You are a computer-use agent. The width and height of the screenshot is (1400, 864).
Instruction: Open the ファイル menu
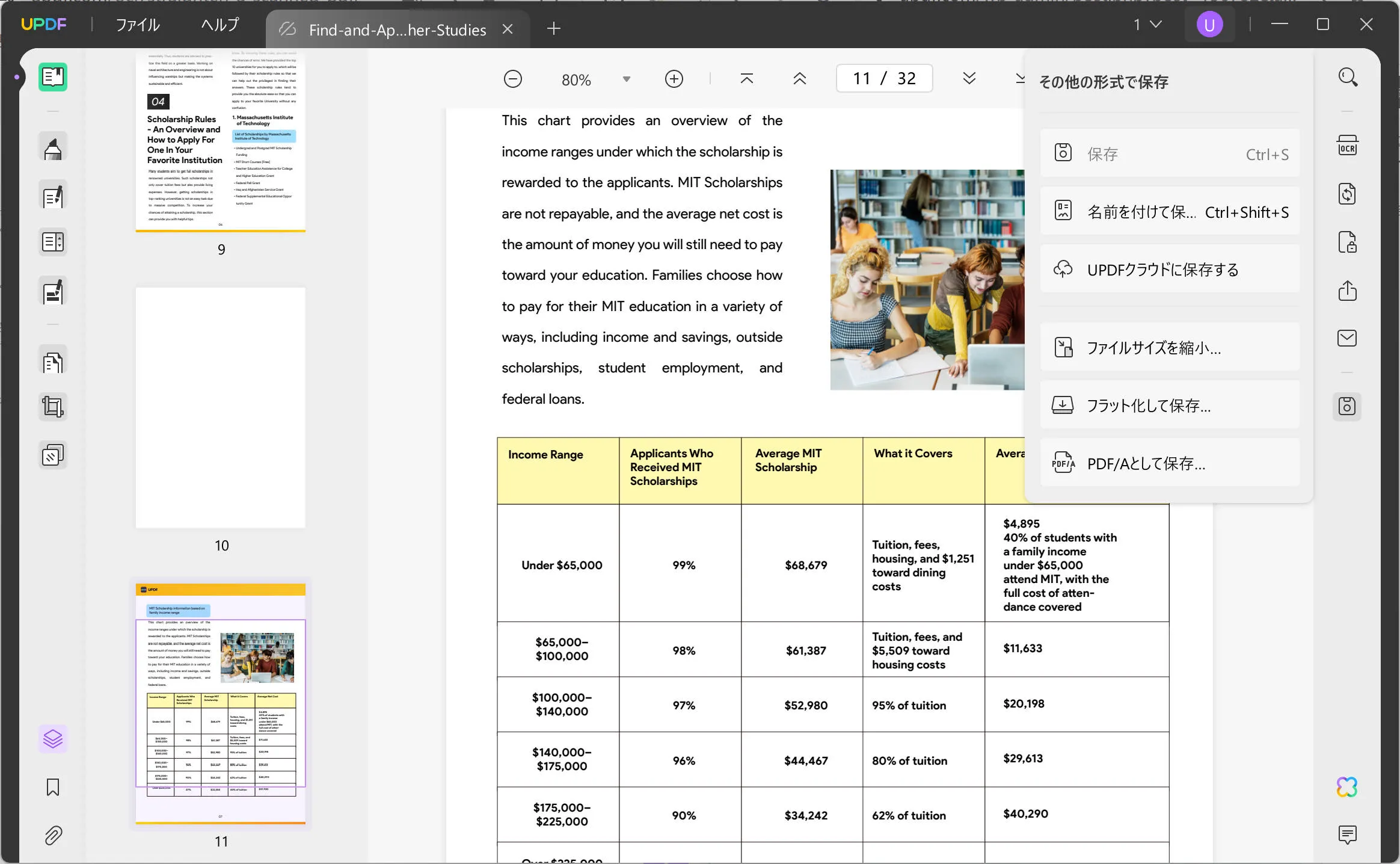click(x=138, y=25)
